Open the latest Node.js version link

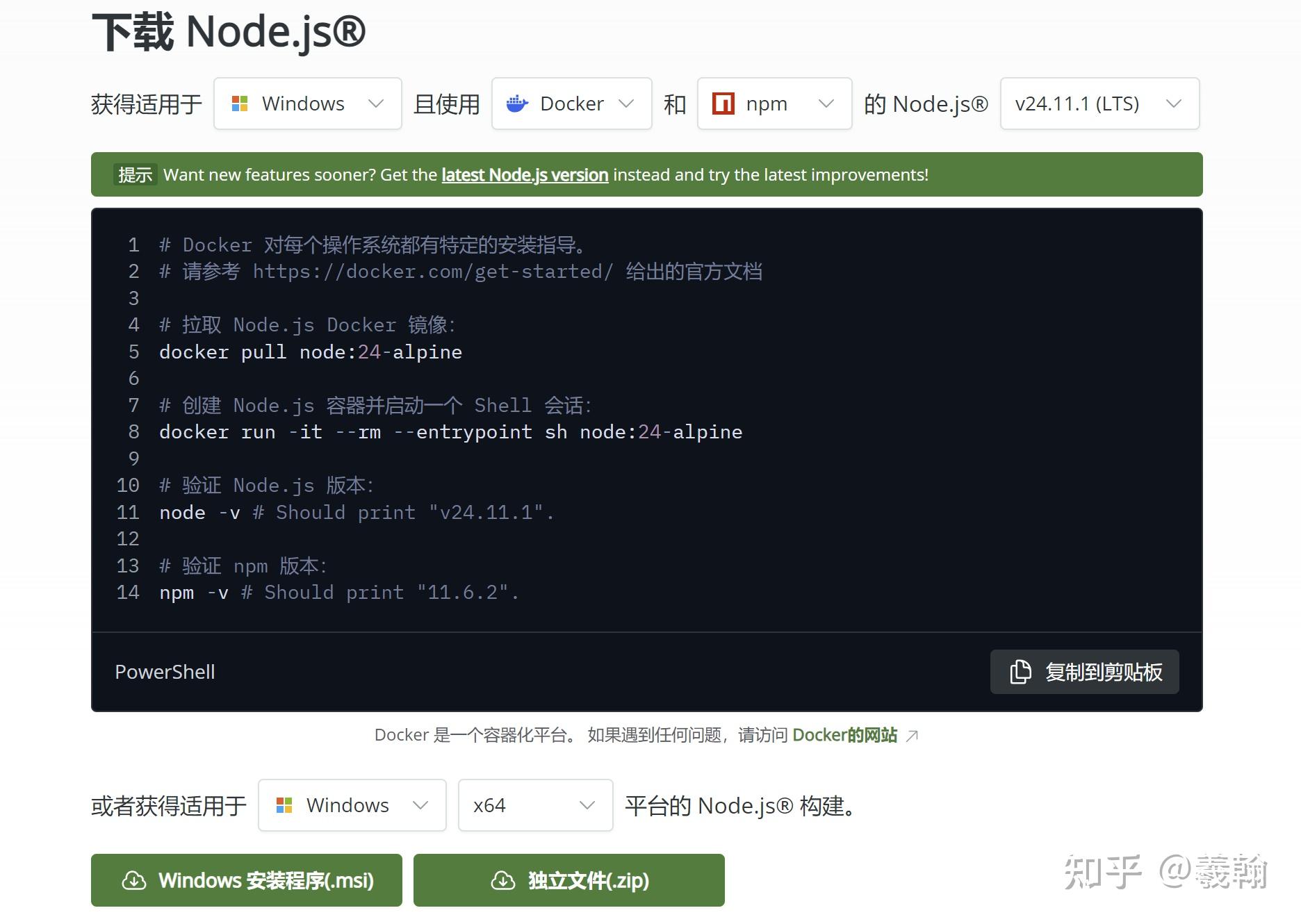(x=524, y=174)
